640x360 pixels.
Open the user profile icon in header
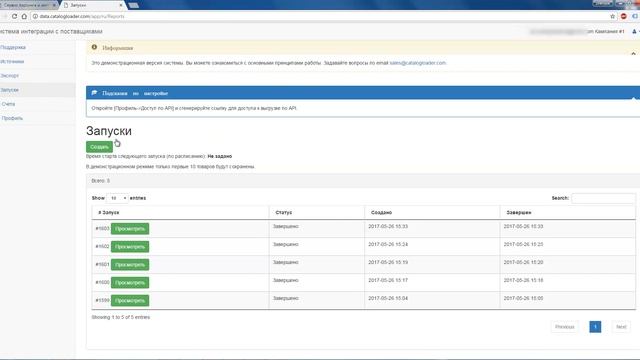pyautogui.click(x=634, y=31)
